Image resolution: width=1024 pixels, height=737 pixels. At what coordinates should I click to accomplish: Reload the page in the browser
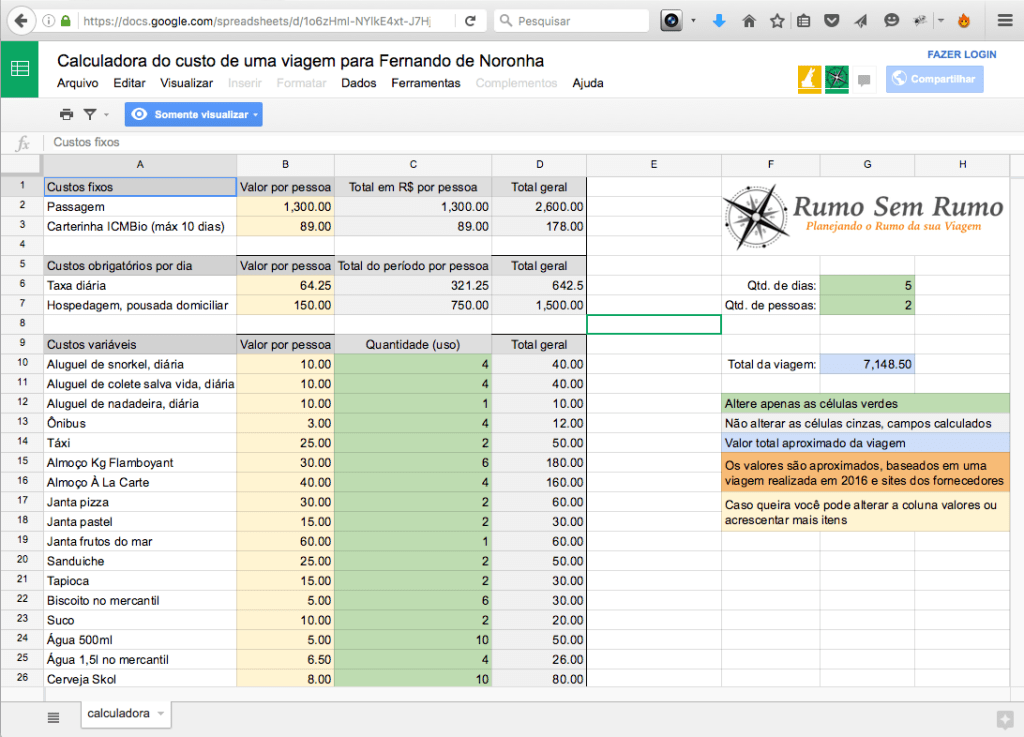(x=470, y=20)
